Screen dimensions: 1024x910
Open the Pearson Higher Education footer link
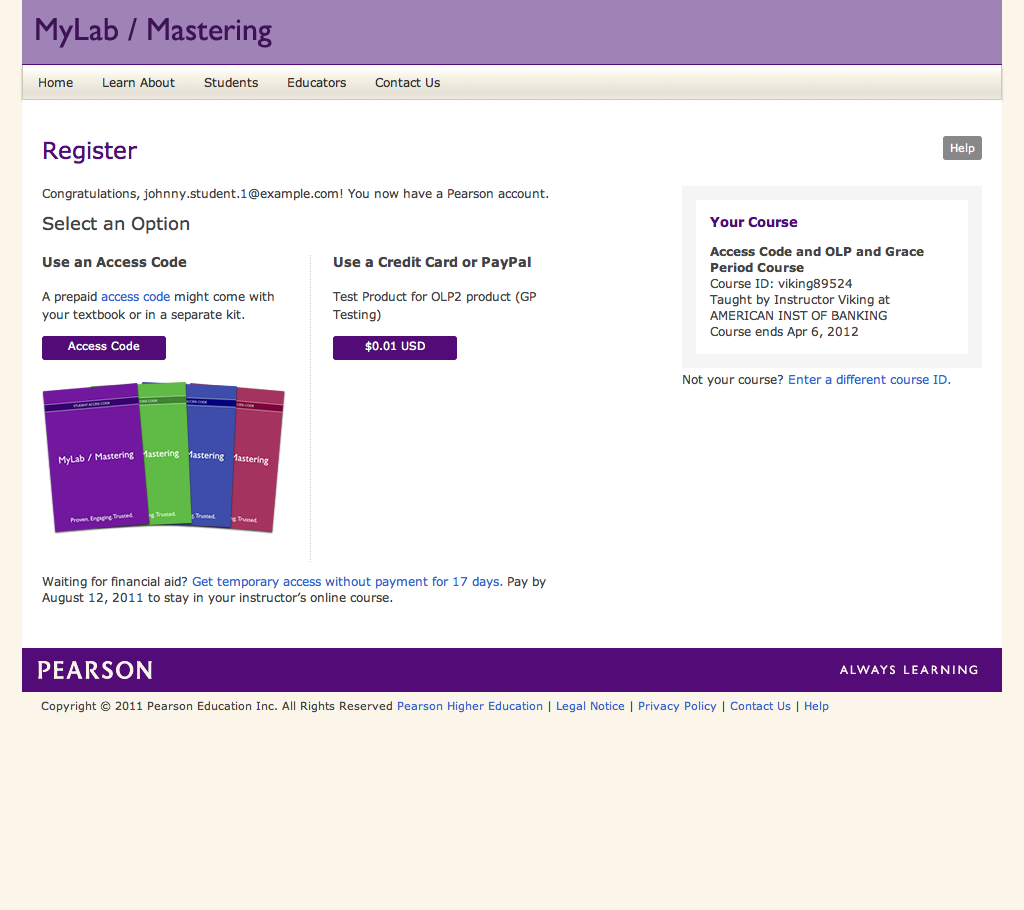[x=470, y=706]
